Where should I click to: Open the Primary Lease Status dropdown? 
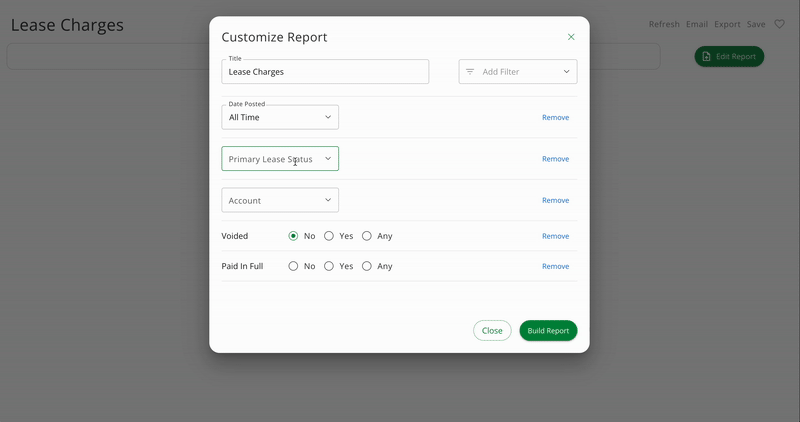point(280,159)
